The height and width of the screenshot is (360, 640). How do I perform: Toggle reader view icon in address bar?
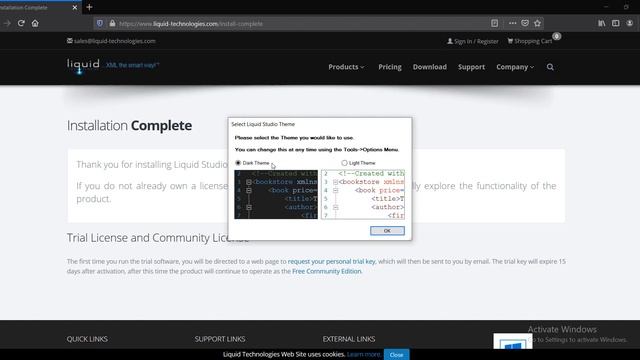coord(494,23)
